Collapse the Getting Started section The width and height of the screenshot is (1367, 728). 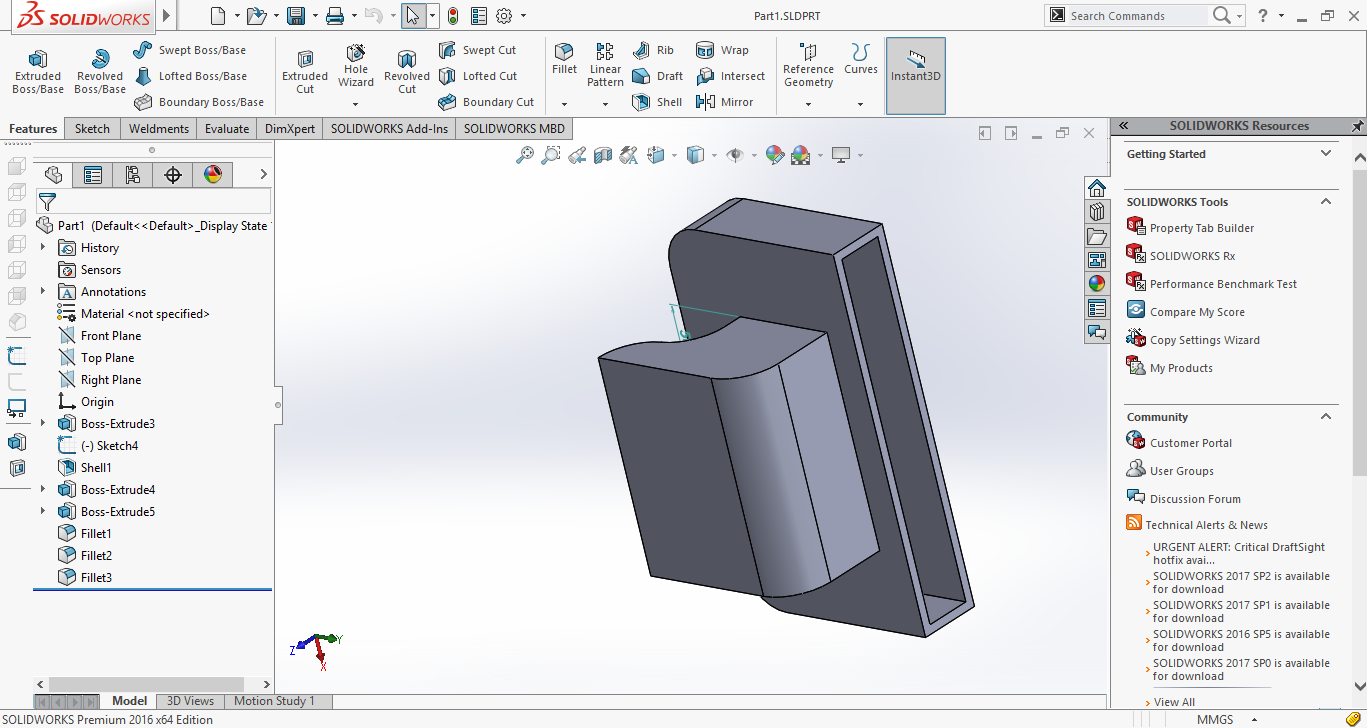(1326, 154)
